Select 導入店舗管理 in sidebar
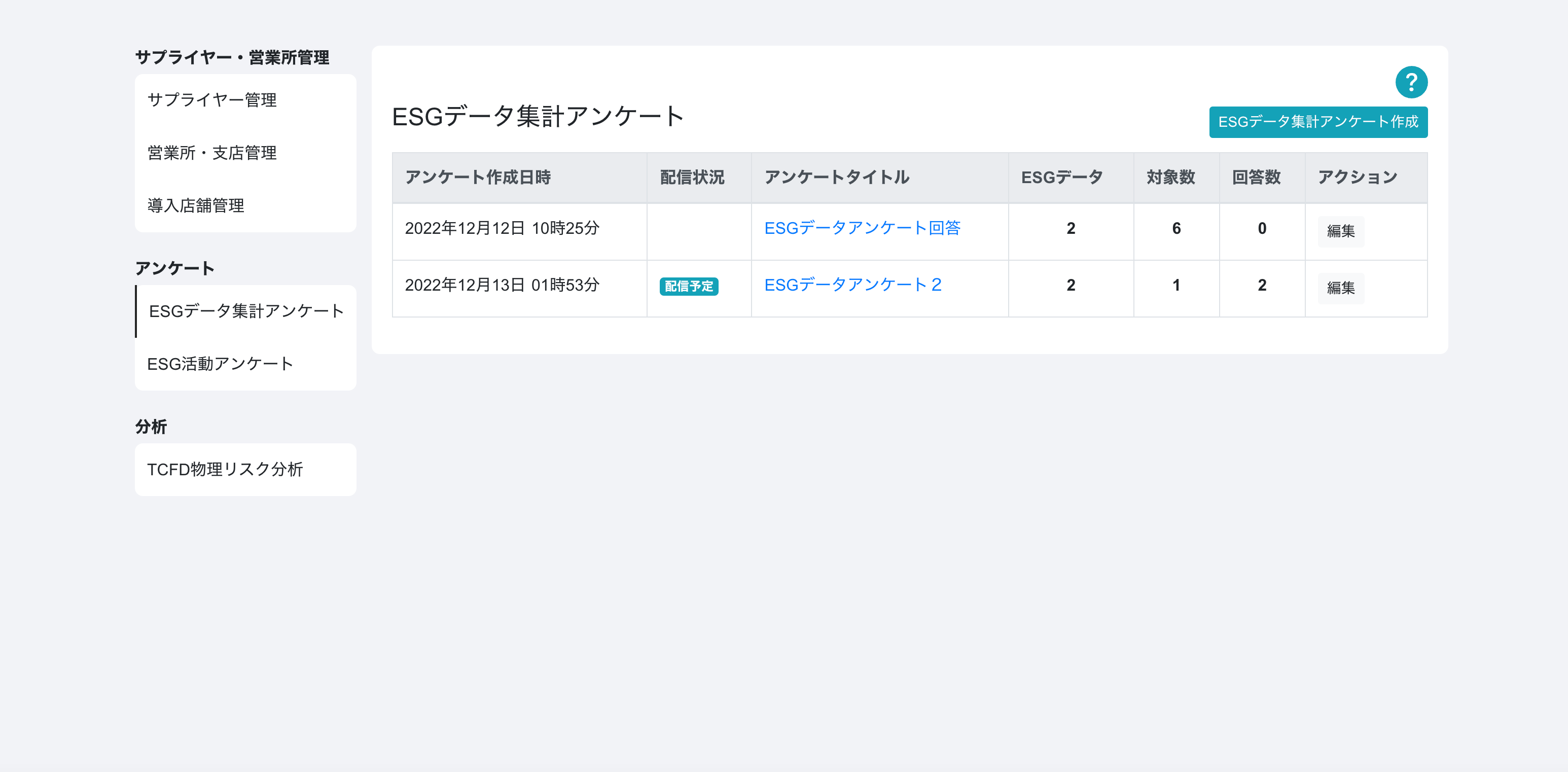 pos(195,206)
